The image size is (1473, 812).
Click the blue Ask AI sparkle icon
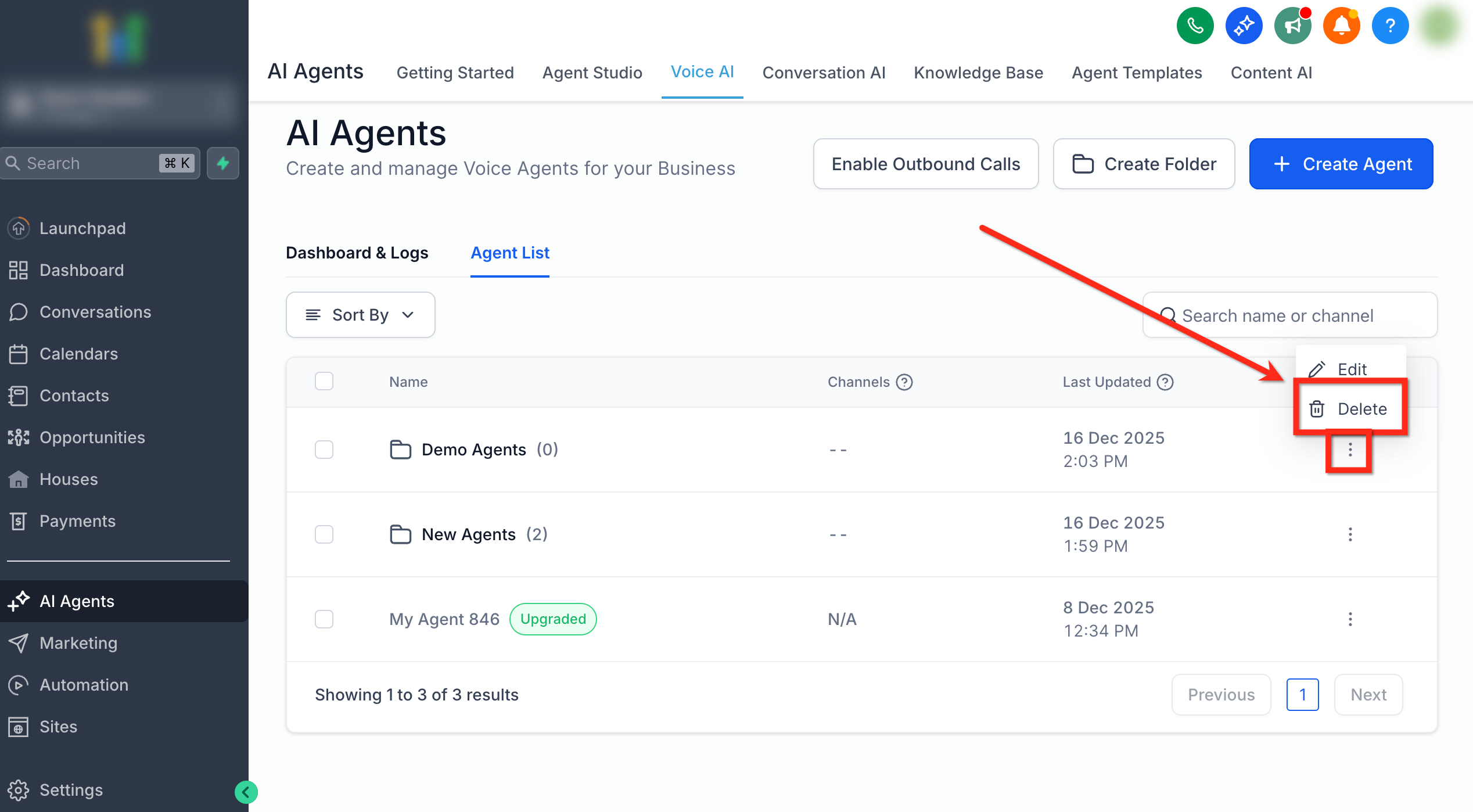click(1244, 26)
